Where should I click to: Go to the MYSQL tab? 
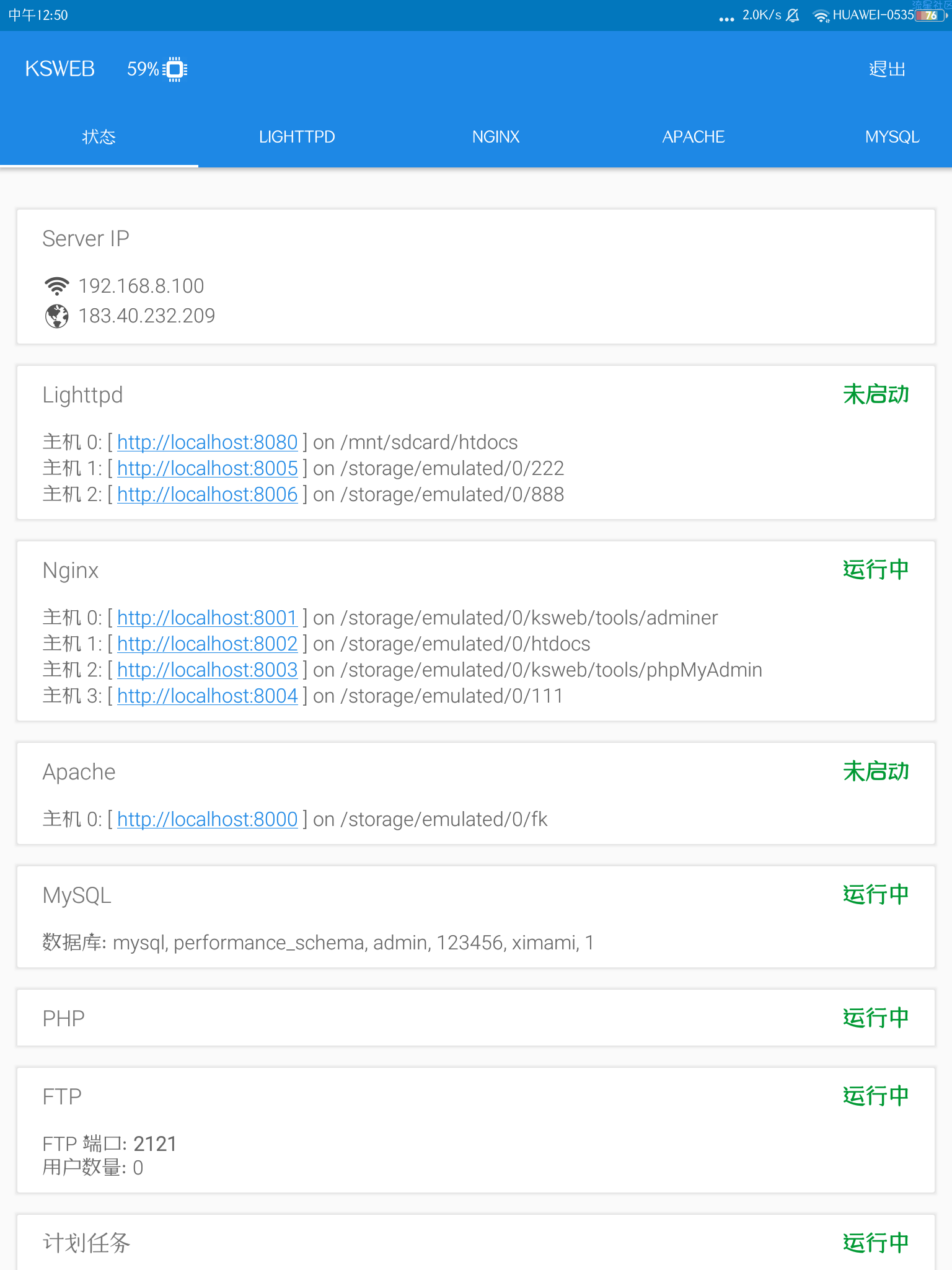(x=892, y=137)
